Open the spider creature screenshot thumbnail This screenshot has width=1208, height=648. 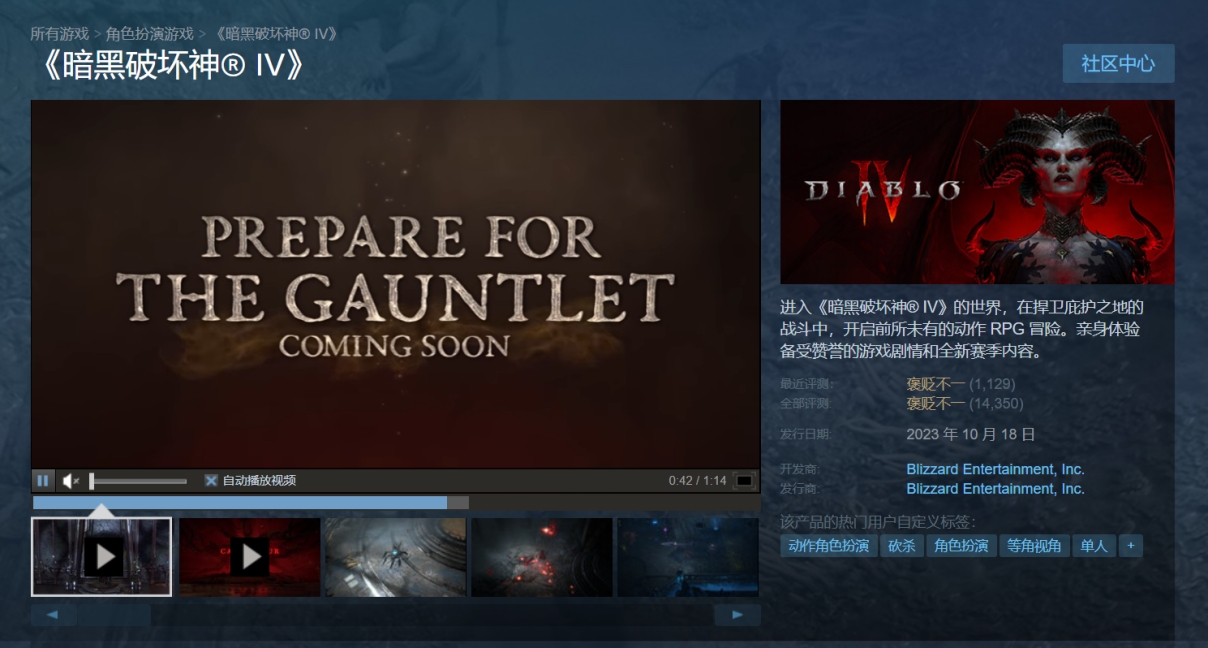[395, 557]
